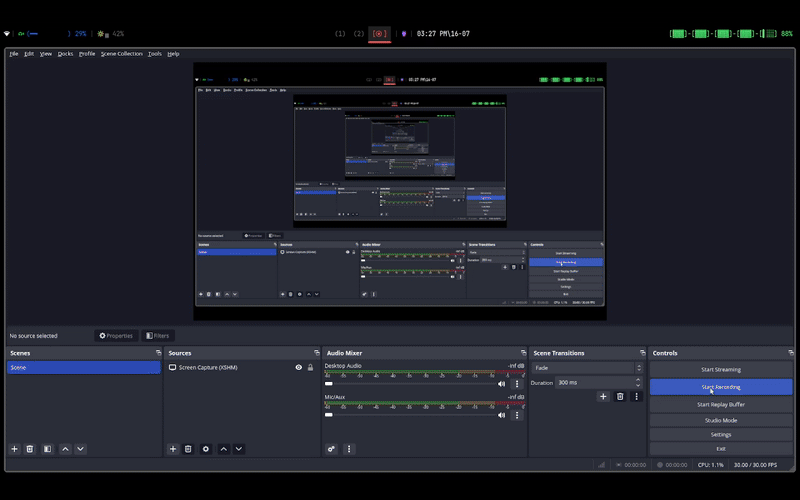Screen dimensions: 800x500
Task: Open the Docks menu
Action: [65, 54]
